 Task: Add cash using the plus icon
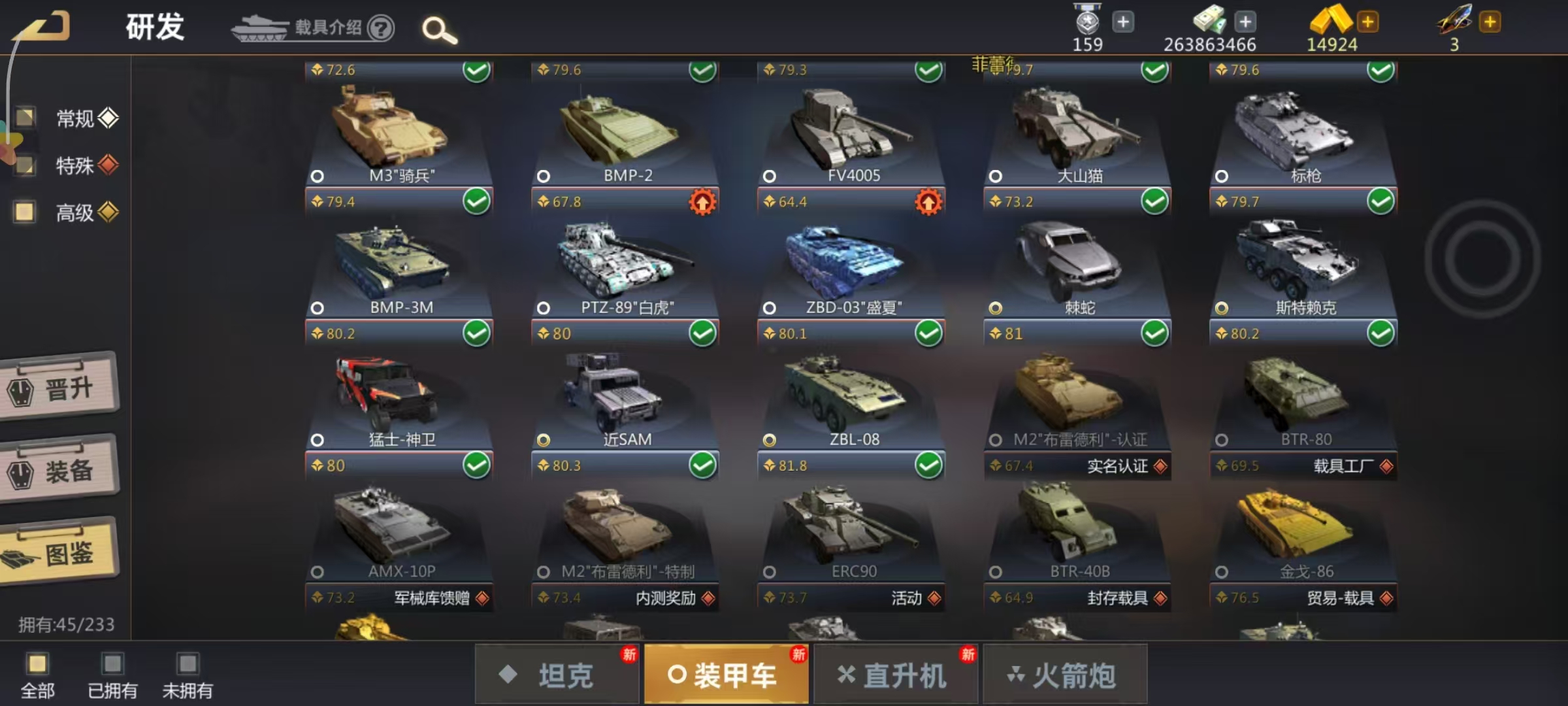(x=1245, y=22)
